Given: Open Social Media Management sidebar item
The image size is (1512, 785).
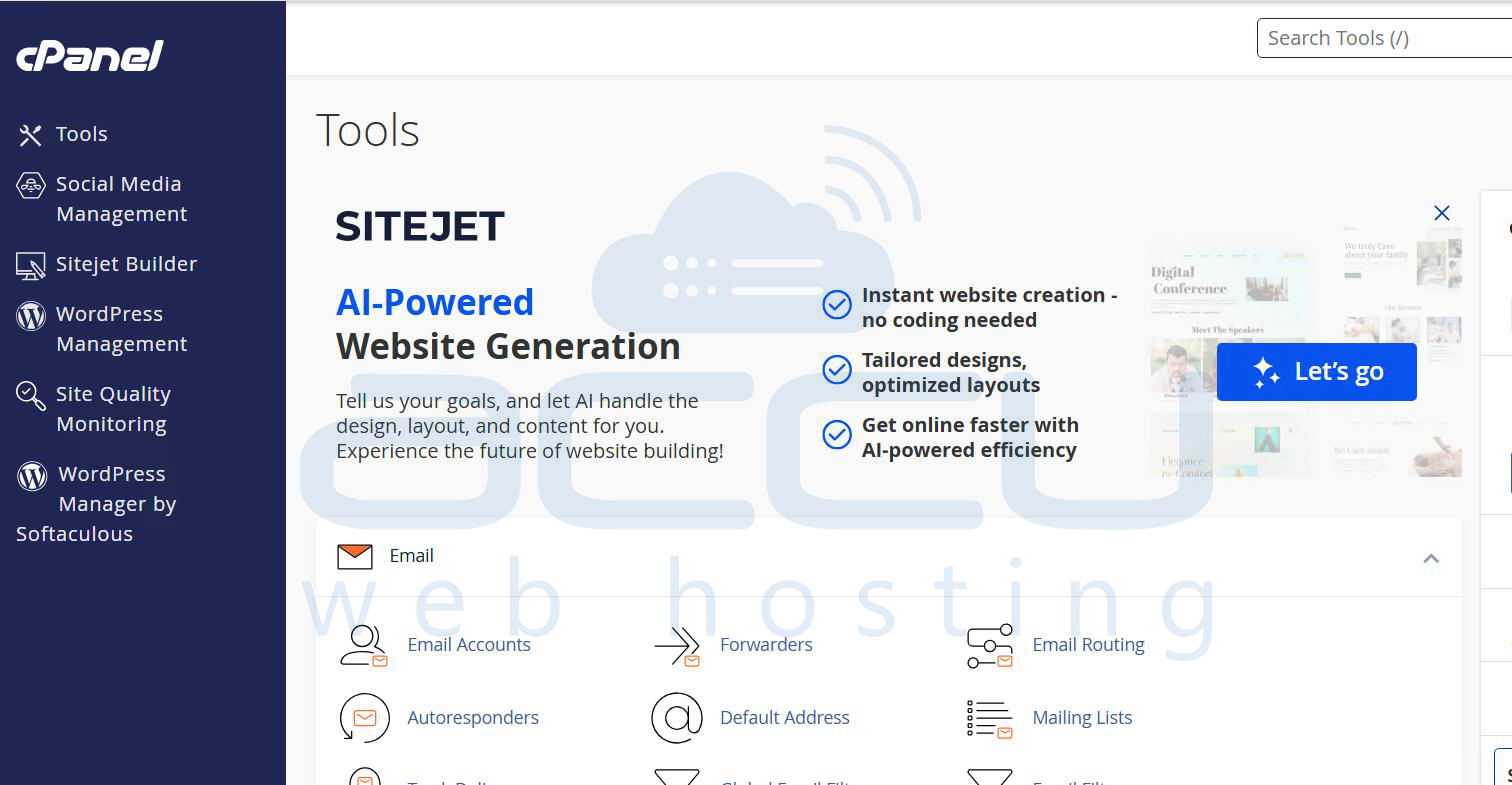Looking at the screenshot, I should point(120,199).
